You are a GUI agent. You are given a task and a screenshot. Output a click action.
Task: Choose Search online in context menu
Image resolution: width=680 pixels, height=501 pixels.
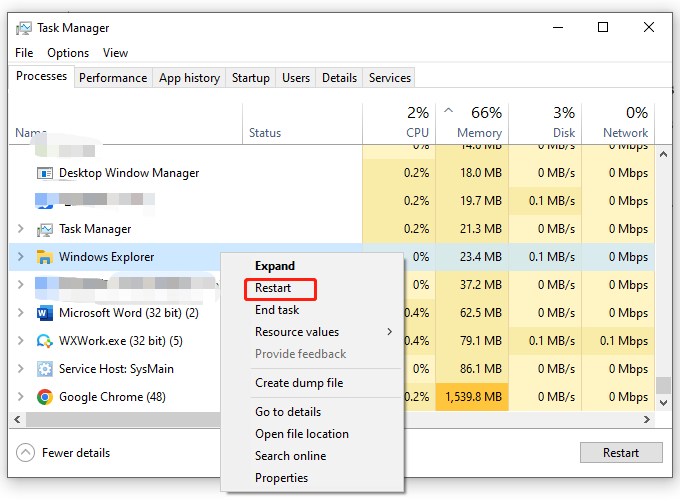[312, 456]
